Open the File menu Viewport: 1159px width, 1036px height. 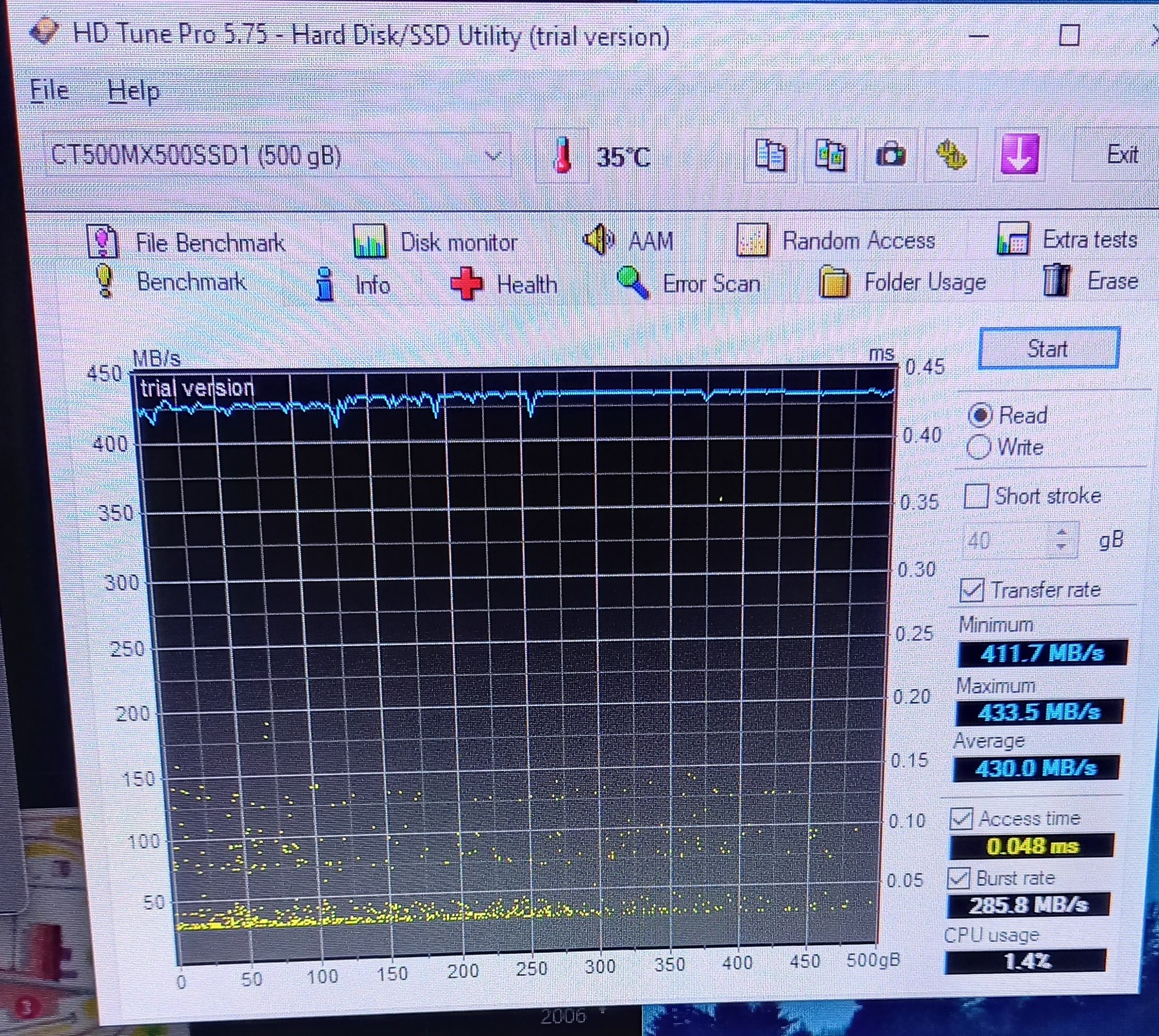tap(49, 91)
